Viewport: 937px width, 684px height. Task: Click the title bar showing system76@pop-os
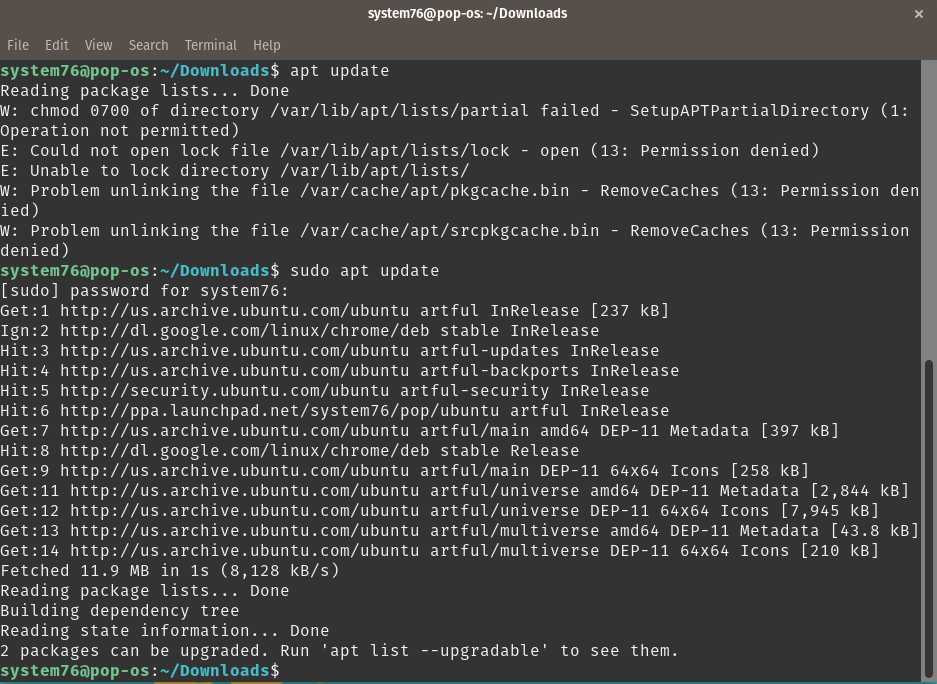[468, 14]
